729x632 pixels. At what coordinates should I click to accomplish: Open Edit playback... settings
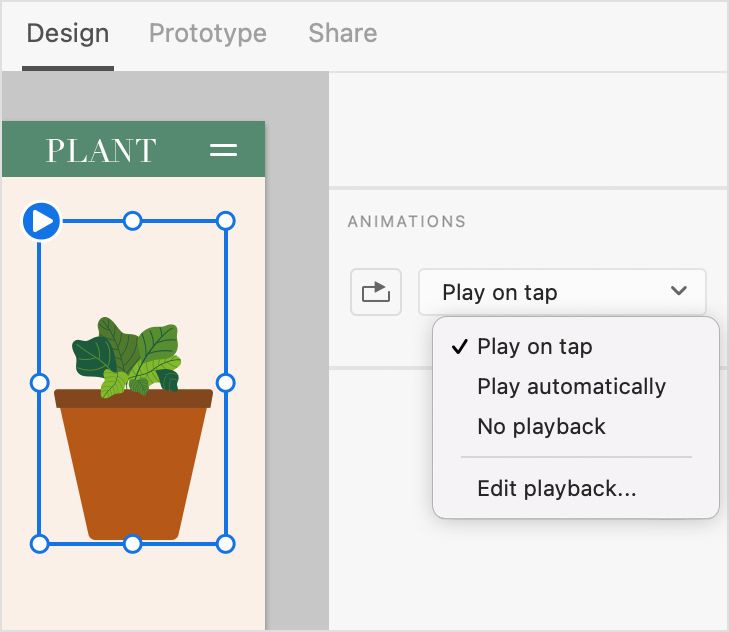(x=556, y=489)
